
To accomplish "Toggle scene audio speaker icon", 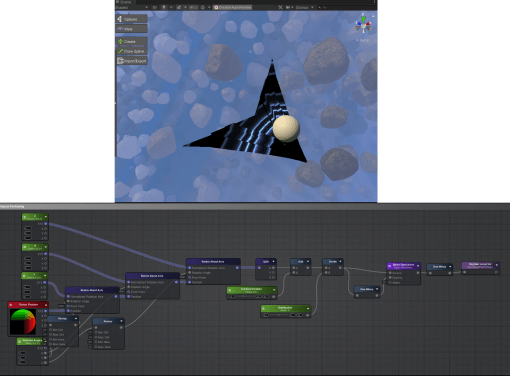I will pos(171,7).
